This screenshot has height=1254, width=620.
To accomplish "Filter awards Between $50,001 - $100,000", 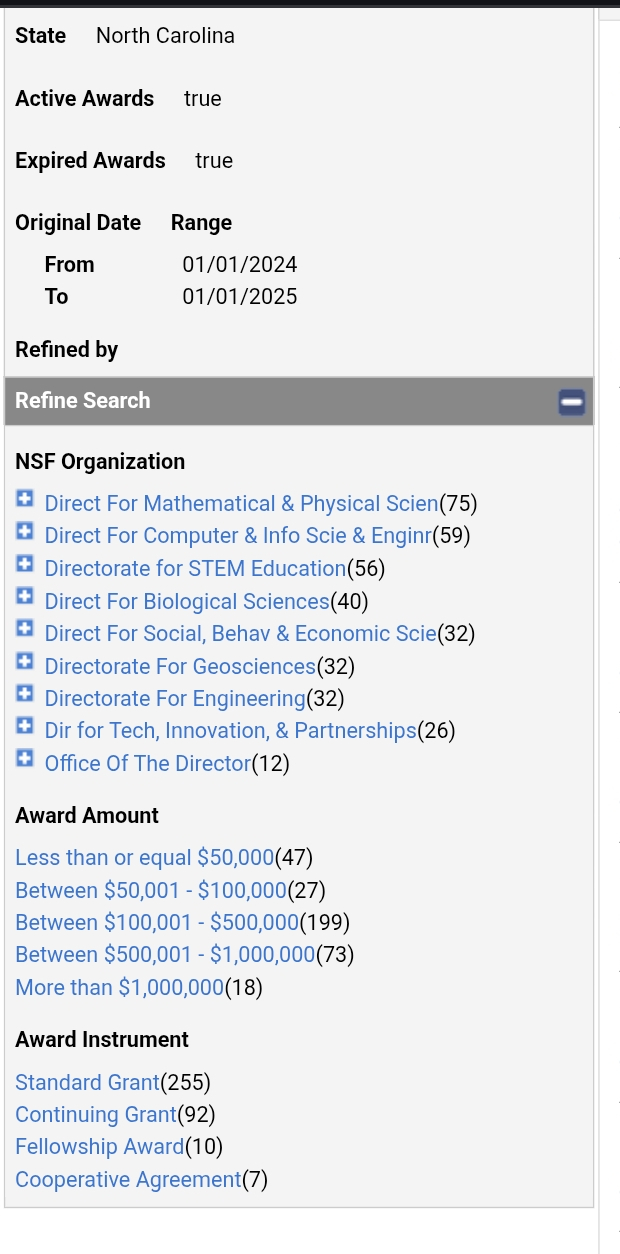I will (151, 890).
